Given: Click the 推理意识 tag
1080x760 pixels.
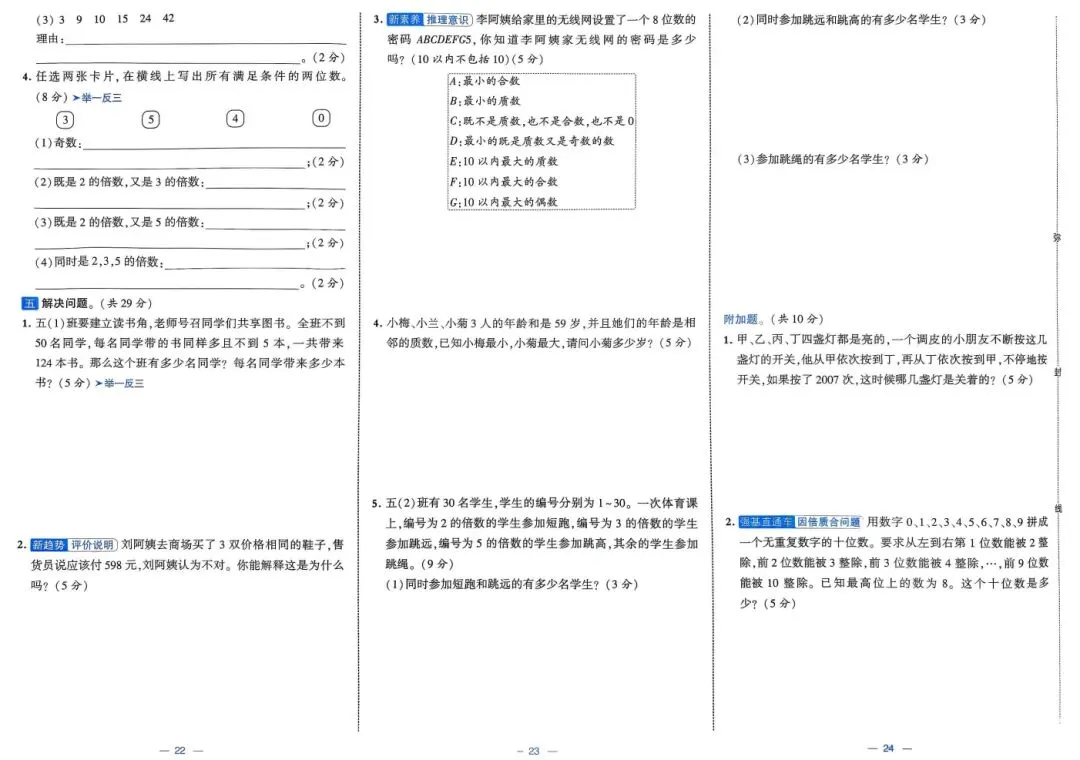Looking at the screenshot, I should pyautogui.click(x=448, y=19).
